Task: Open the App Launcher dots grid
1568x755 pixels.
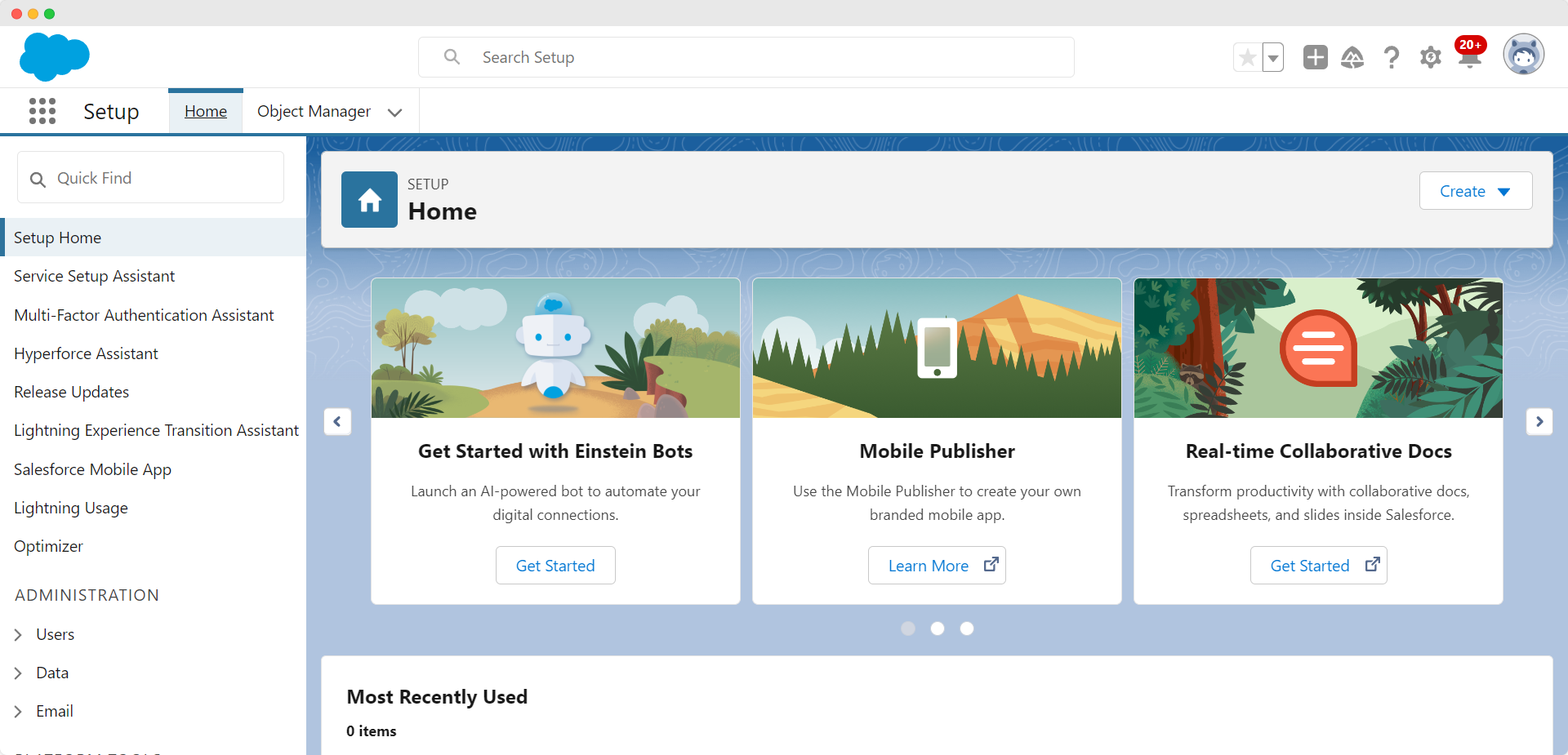Action: (x=42, y=111)
